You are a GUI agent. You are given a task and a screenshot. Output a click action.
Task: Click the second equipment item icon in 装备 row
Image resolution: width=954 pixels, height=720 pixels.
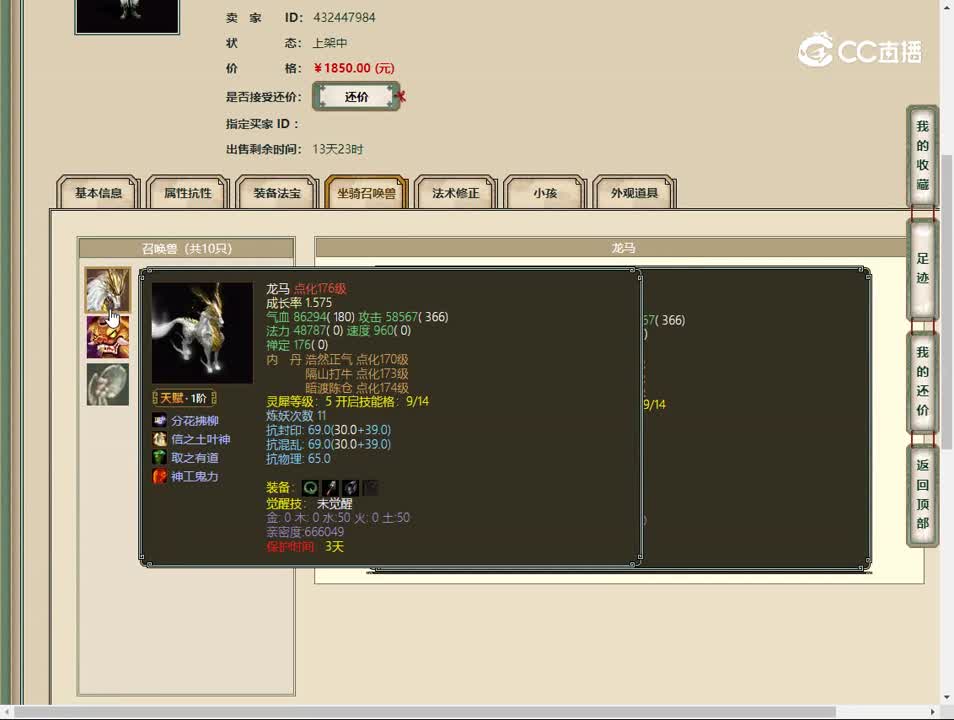click(x=331, y=487)
